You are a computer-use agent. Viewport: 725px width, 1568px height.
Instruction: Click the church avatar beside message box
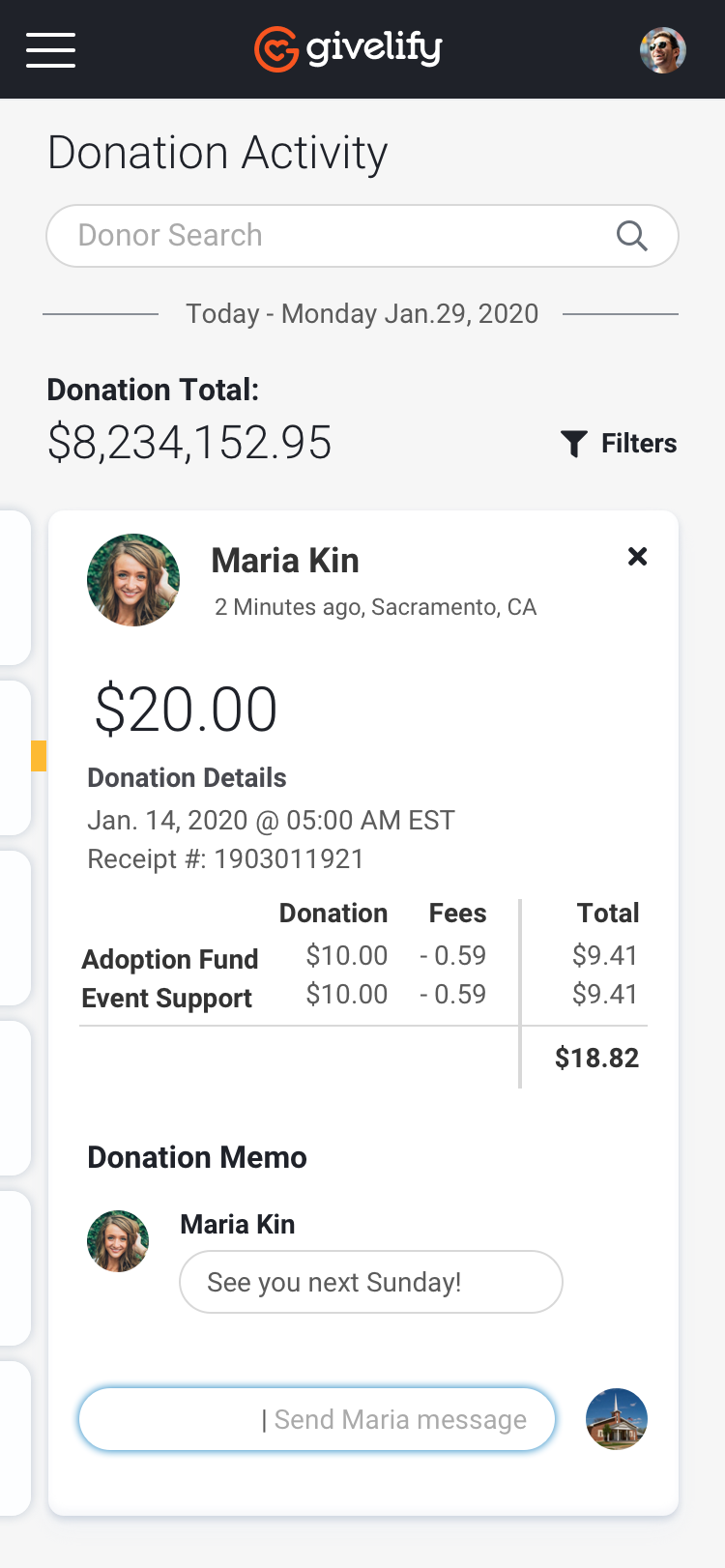[x=617, y=1419]
